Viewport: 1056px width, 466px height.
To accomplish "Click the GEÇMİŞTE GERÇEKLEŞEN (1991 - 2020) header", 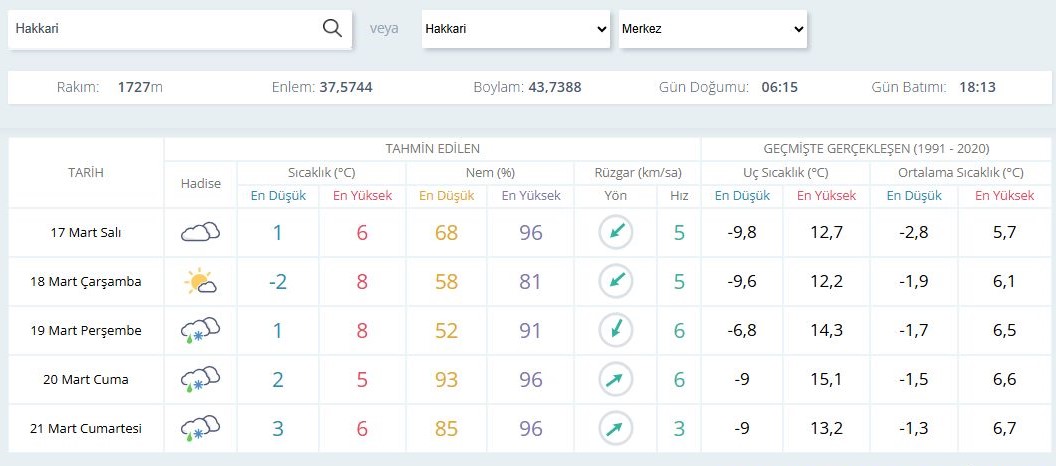I will (877, 148).
